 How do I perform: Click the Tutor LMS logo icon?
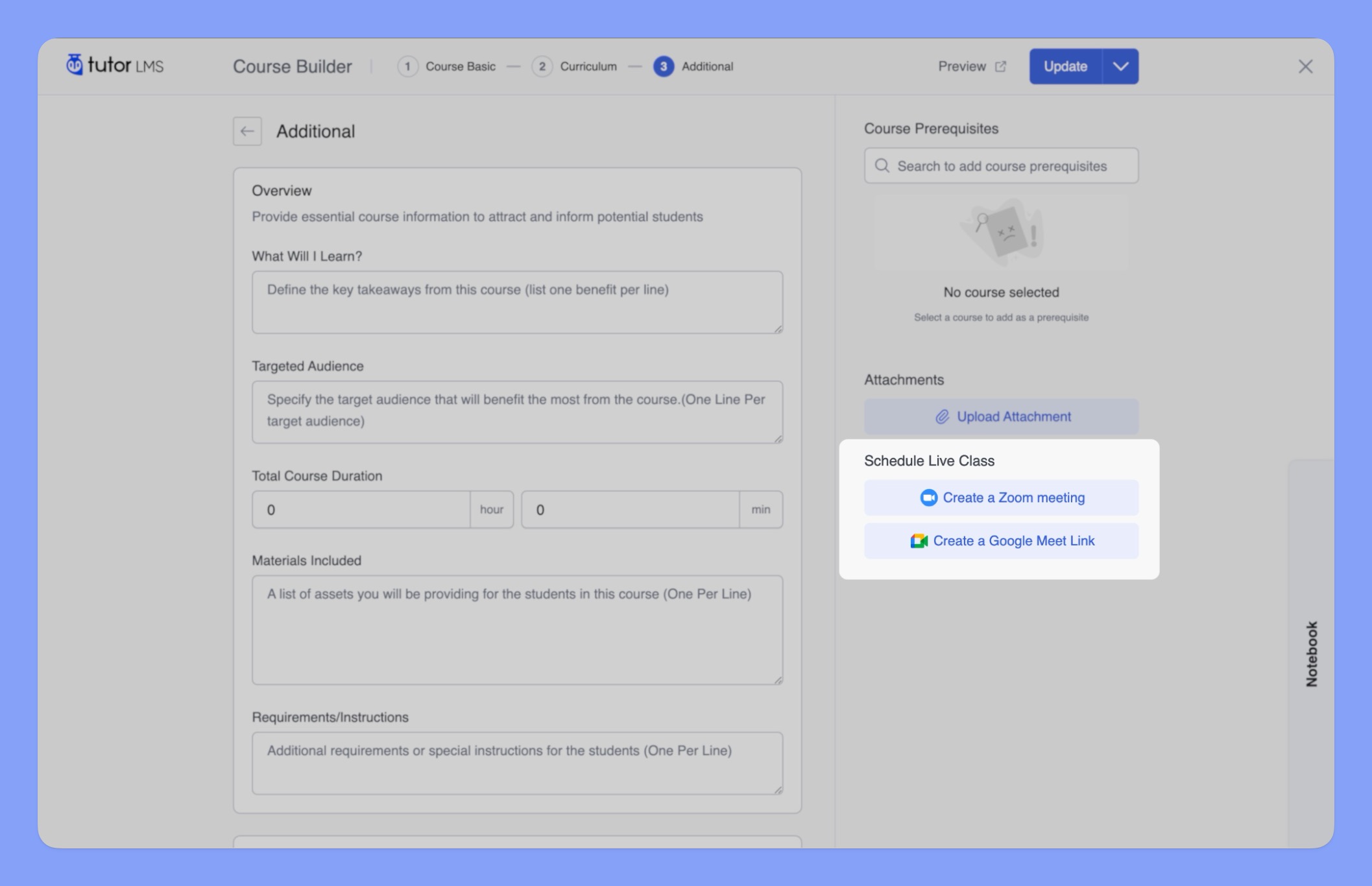click(x=76, y=65)
